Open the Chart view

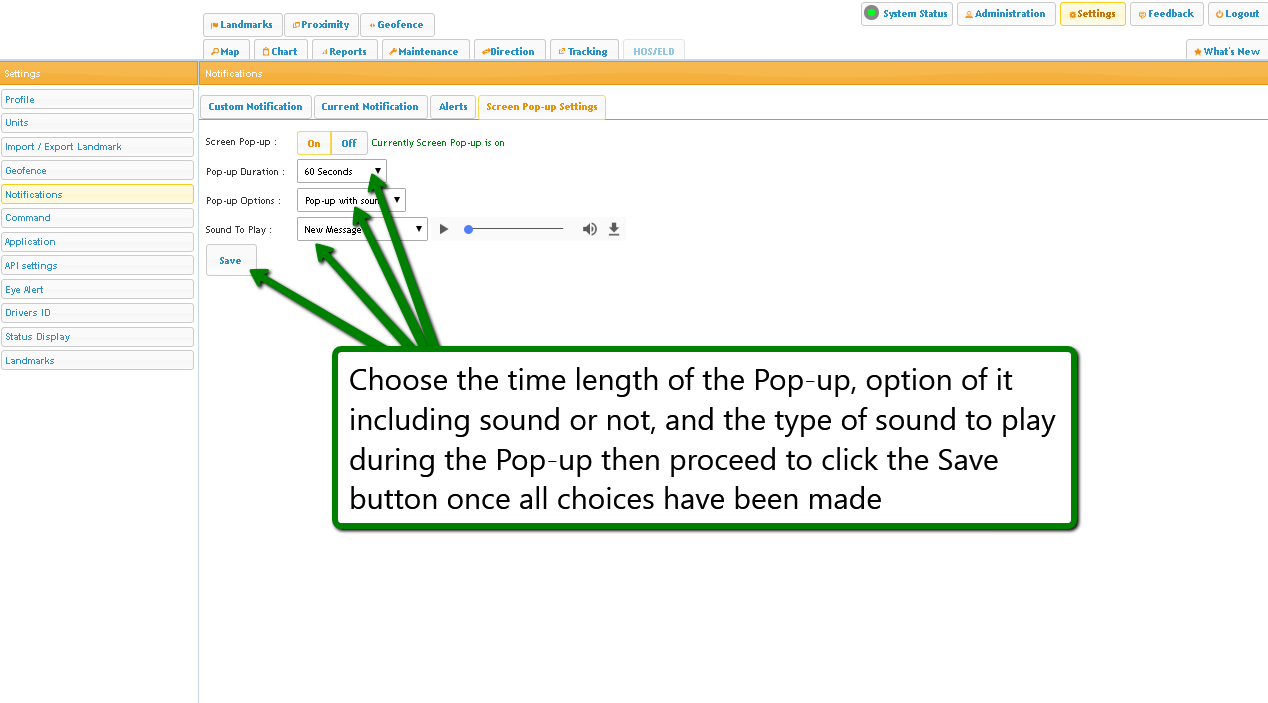(279, 51)
